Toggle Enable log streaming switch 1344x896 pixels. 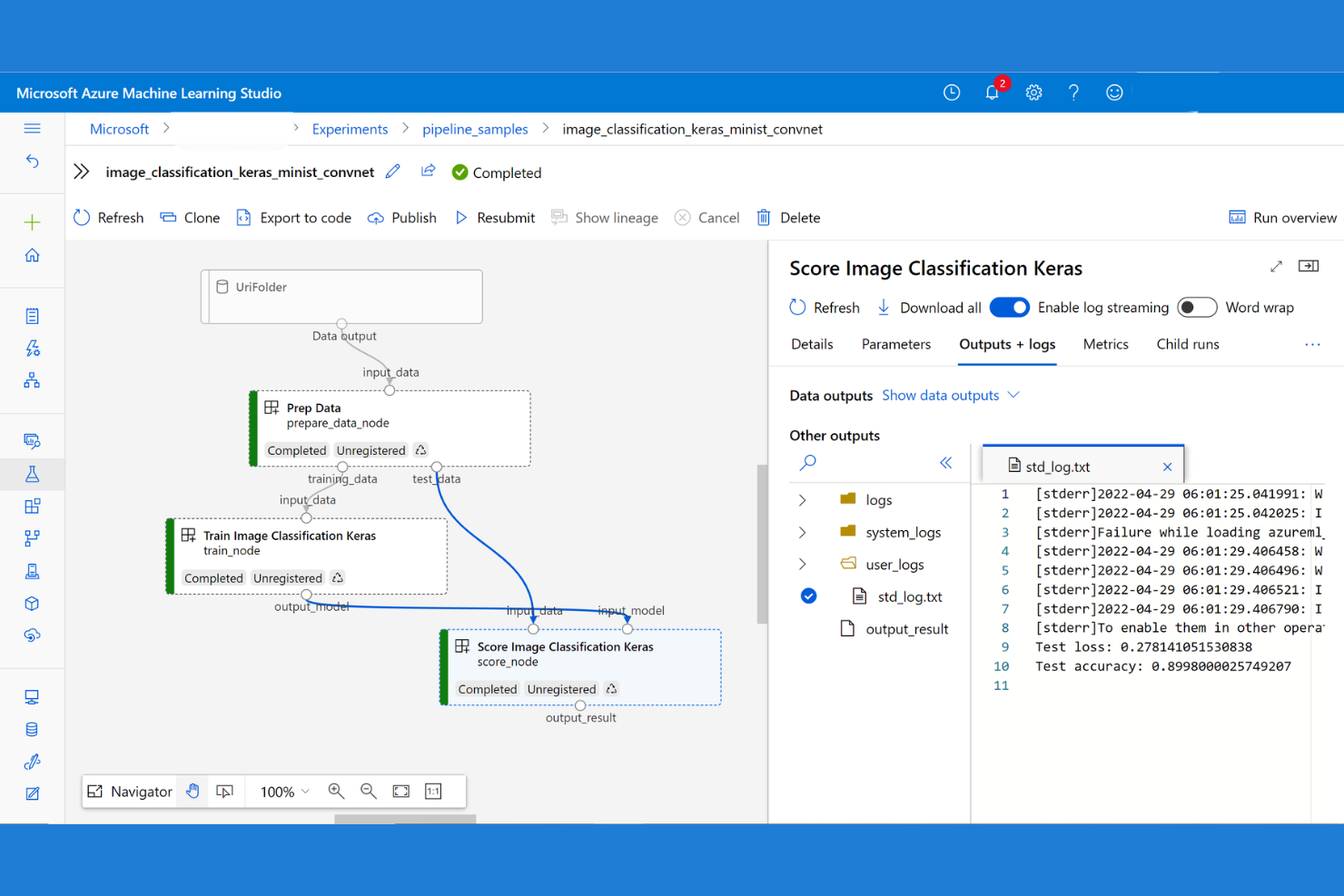(1010, 308)
